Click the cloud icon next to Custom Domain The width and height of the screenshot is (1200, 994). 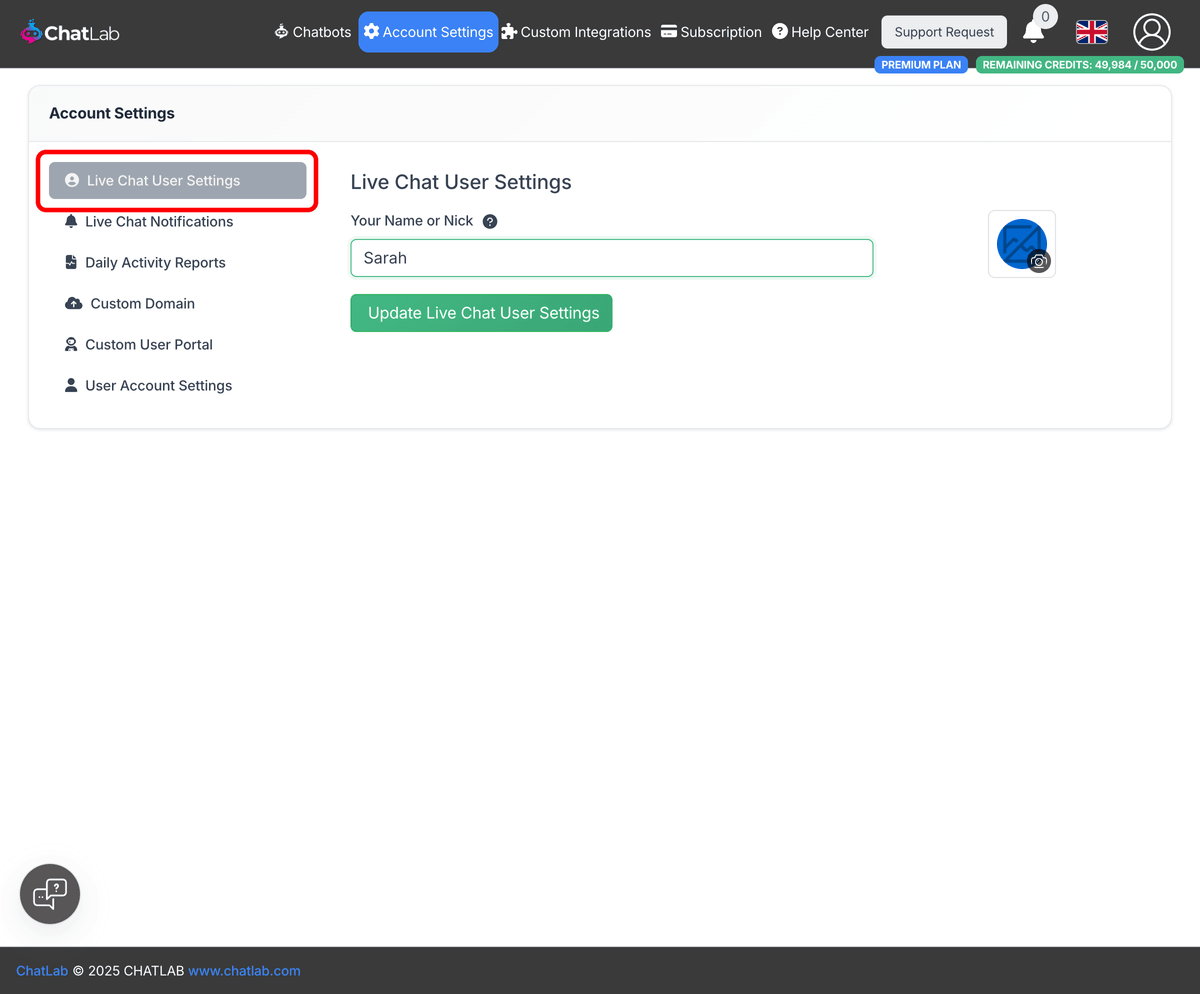(70, 303)
